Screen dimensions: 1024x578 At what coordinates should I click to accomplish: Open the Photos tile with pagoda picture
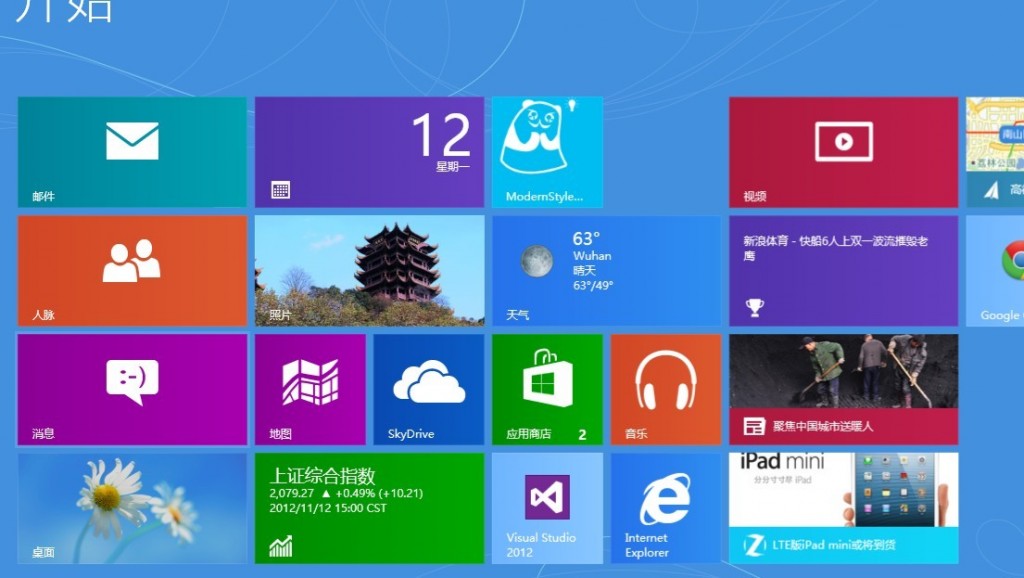click(x=369, y=270)
